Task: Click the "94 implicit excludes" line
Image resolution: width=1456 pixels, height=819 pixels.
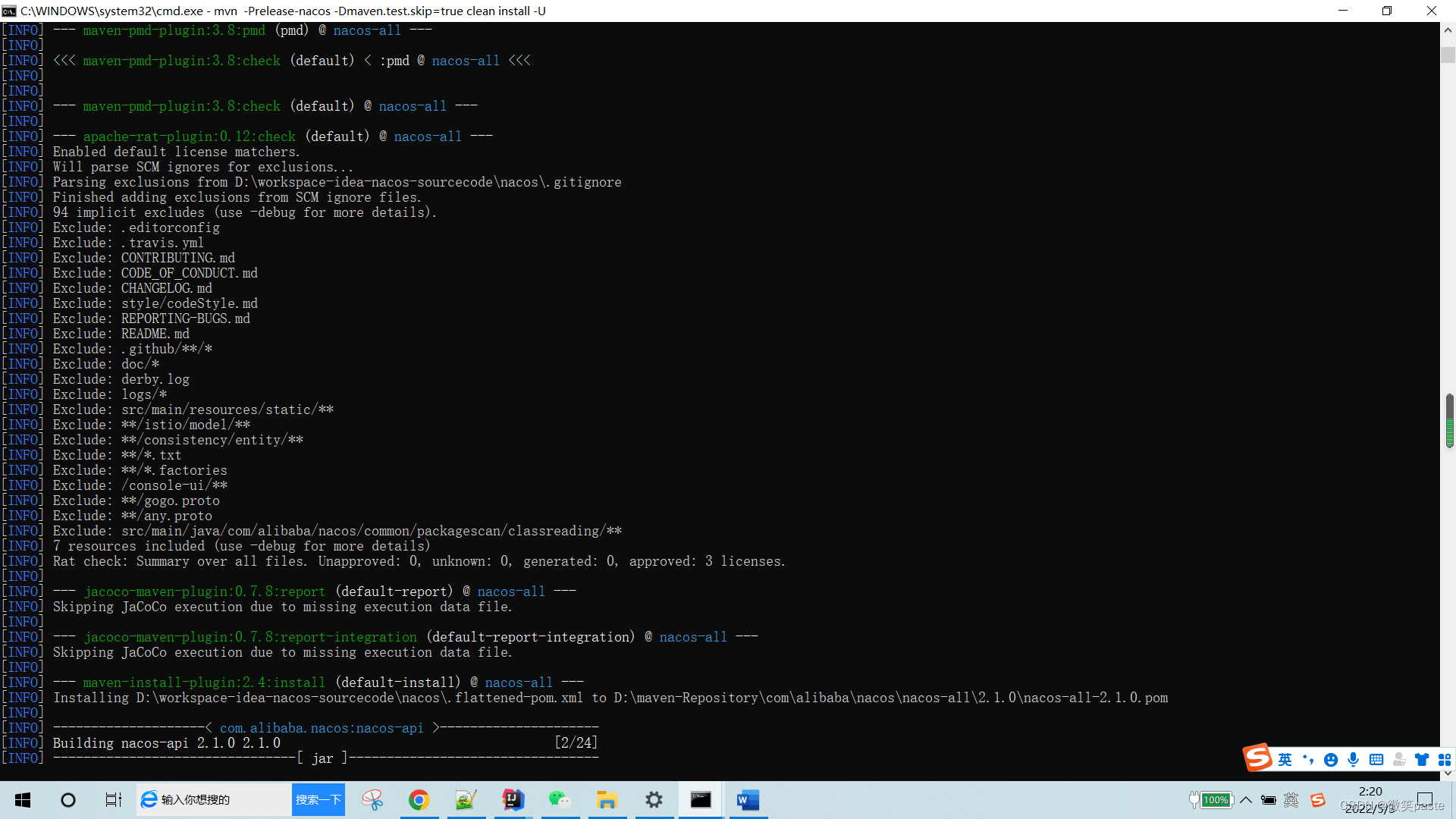Action: [245, 212]
